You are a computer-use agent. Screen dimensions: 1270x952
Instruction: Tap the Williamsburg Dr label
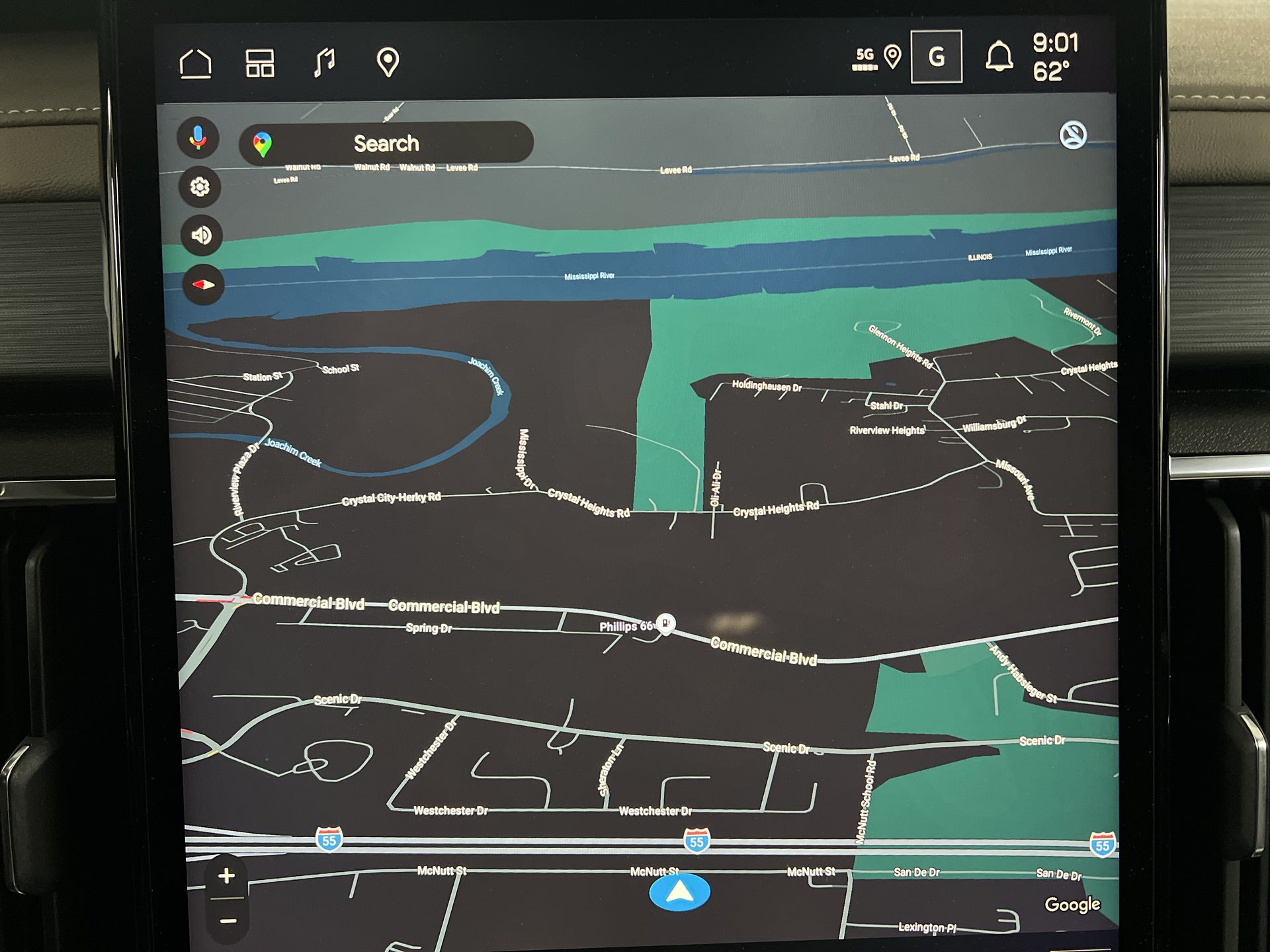[994, 424]
